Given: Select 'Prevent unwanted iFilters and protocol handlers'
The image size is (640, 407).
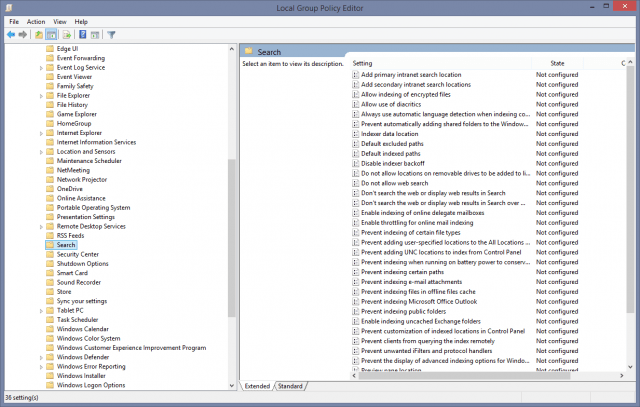Looking at the screenshot, I should [427, 351].
